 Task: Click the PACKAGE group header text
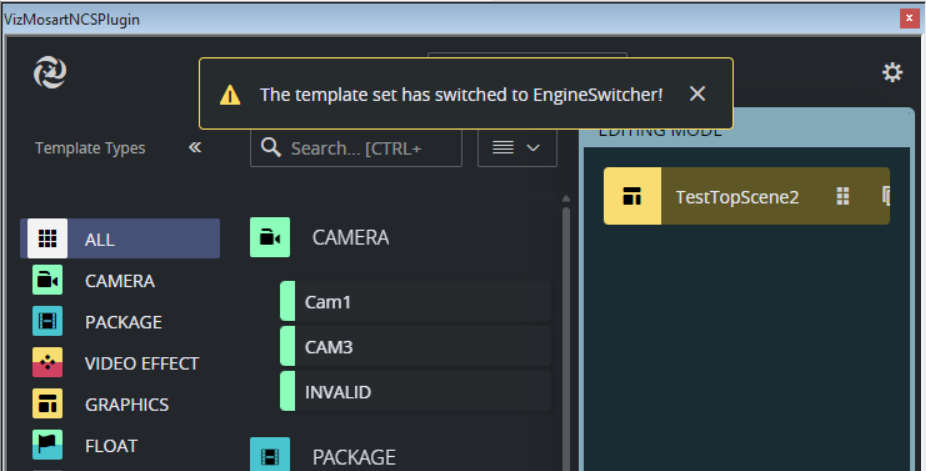tap(354, 457)
